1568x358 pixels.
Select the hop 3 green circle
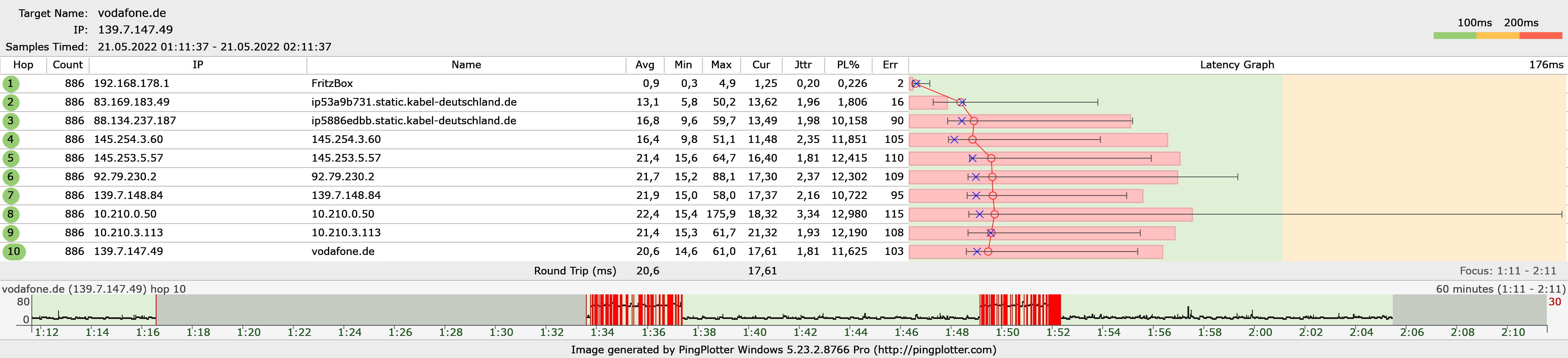pyautogui.click(x=10, y=120)
